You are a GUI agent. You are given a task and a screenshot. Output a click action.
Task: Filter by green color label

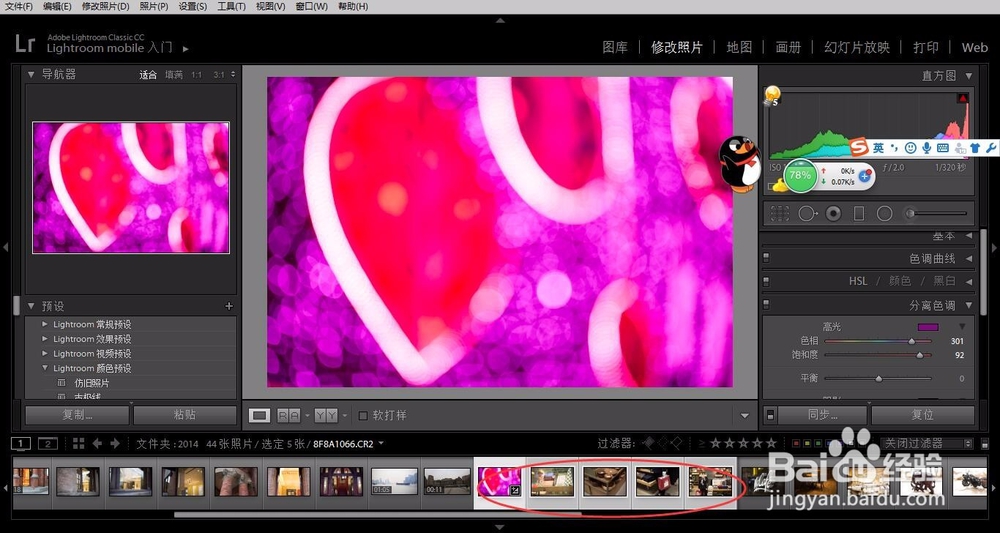[x=816, y=443]
